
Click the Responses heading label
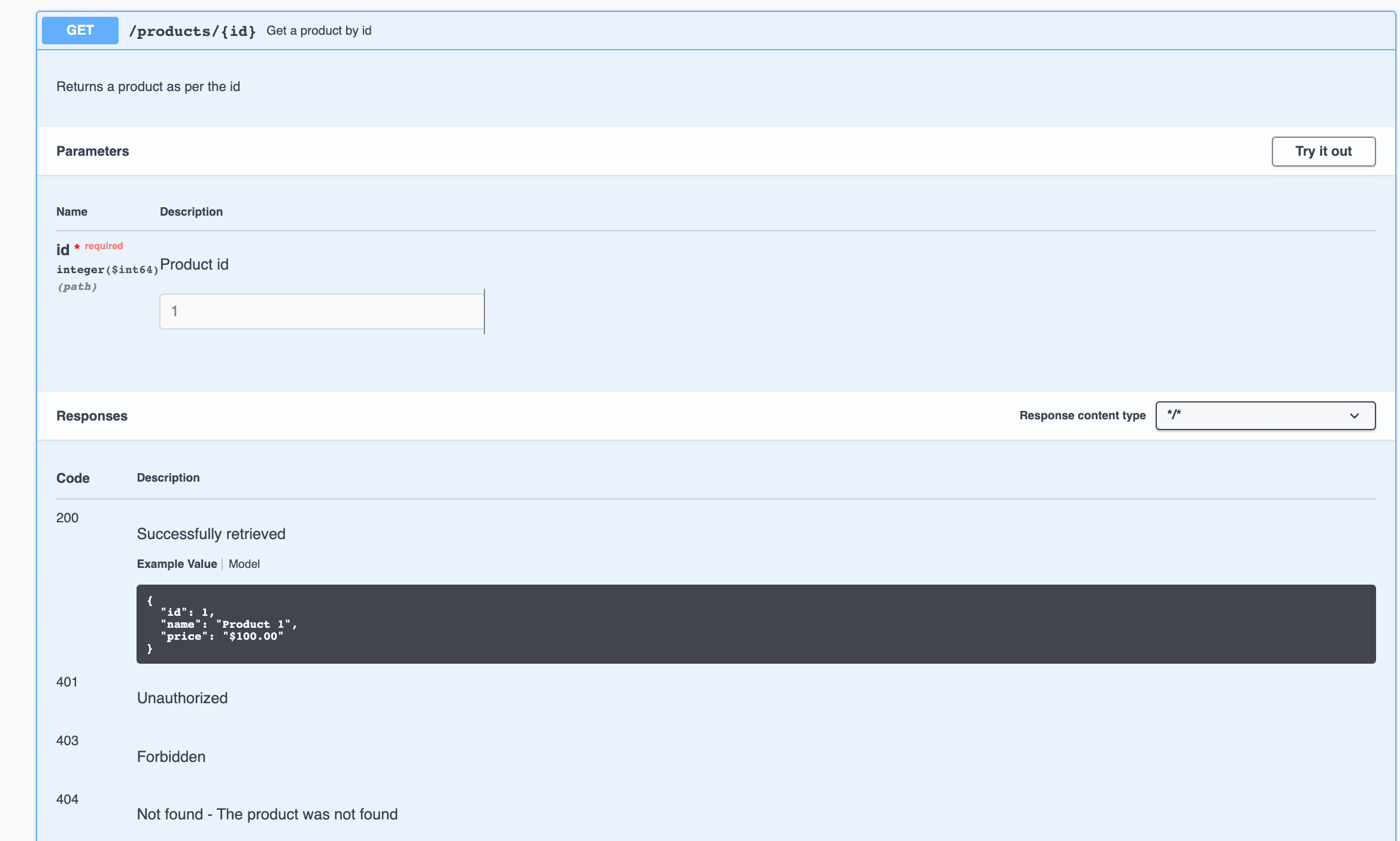coord(92,416)
